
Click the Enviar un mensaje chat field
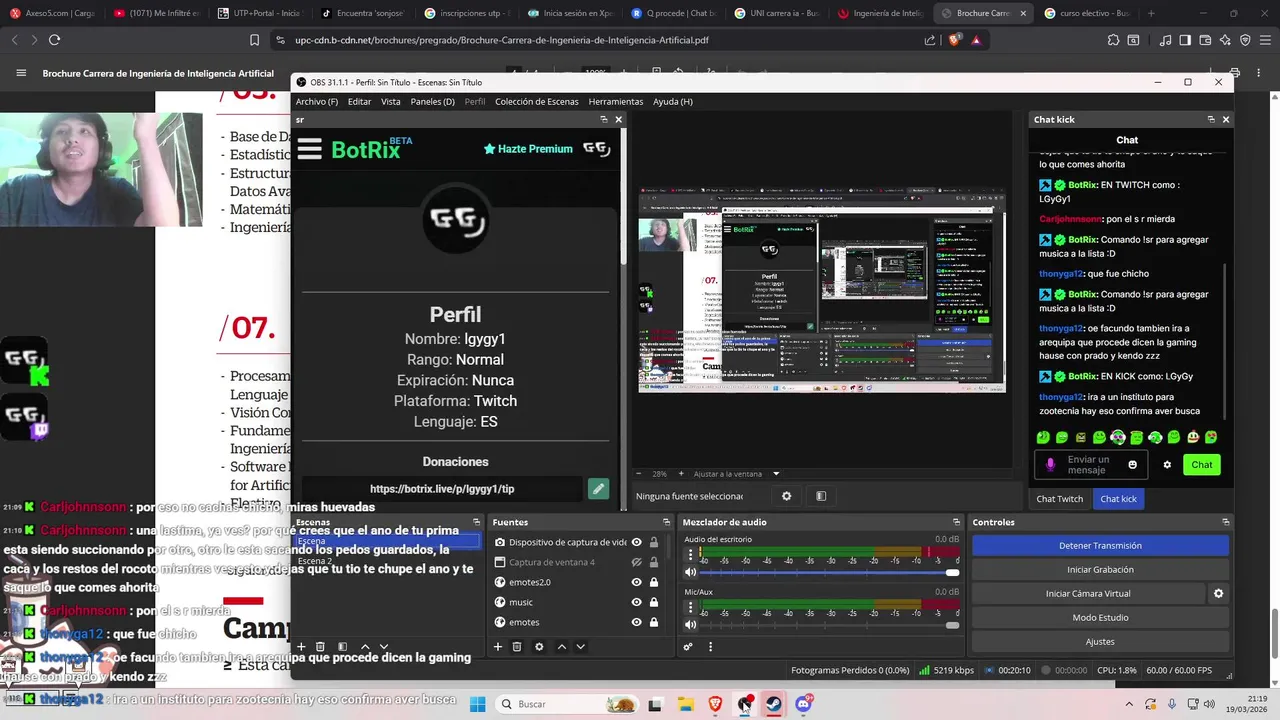click(1090, 465)
